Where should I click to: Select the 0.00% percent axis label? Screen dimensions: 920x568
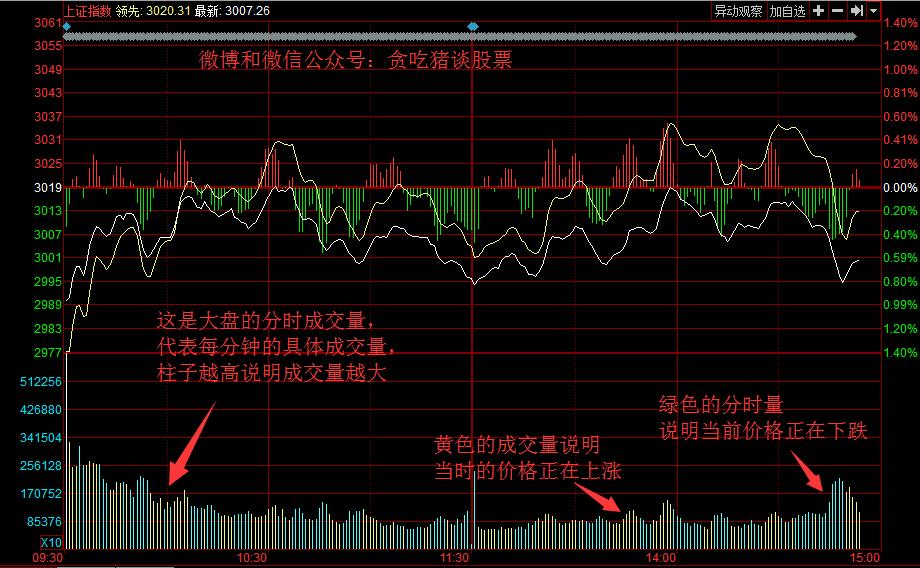point(901,188)
